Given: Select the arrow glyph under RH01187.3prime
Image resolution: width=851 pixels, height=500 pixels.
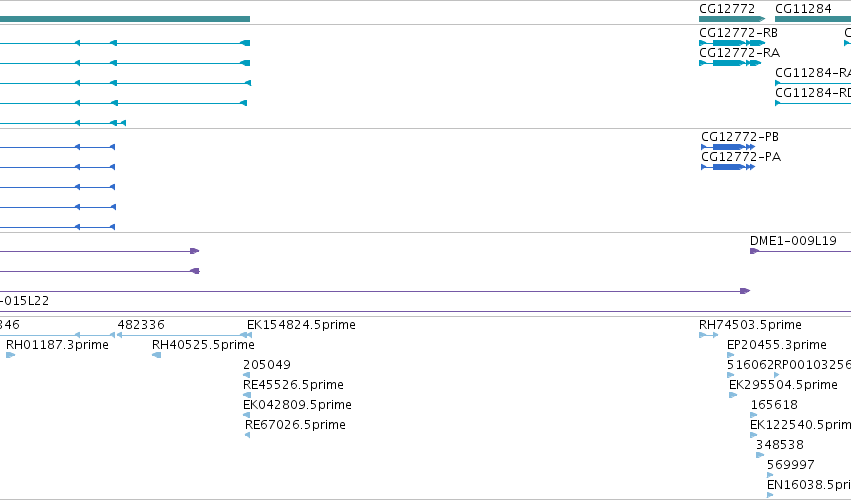Looking at the screenshot, I should (x=10, y=355).
